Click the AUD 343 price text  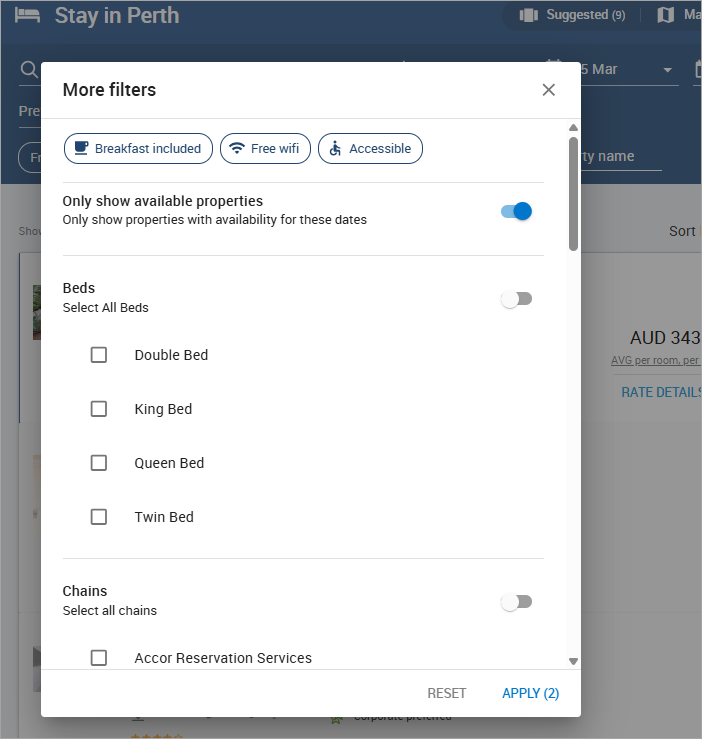click(666, 338)
